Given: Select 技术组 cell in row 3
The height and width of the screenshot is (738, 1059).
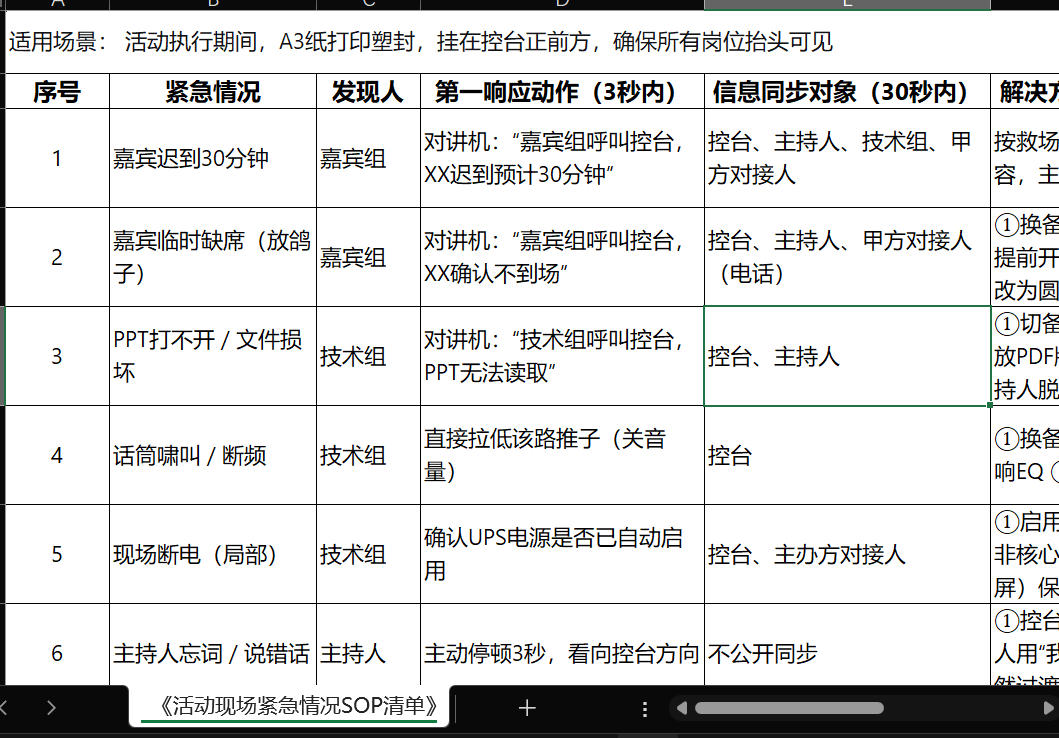Looking at the screenshot, I should [368, 356].
